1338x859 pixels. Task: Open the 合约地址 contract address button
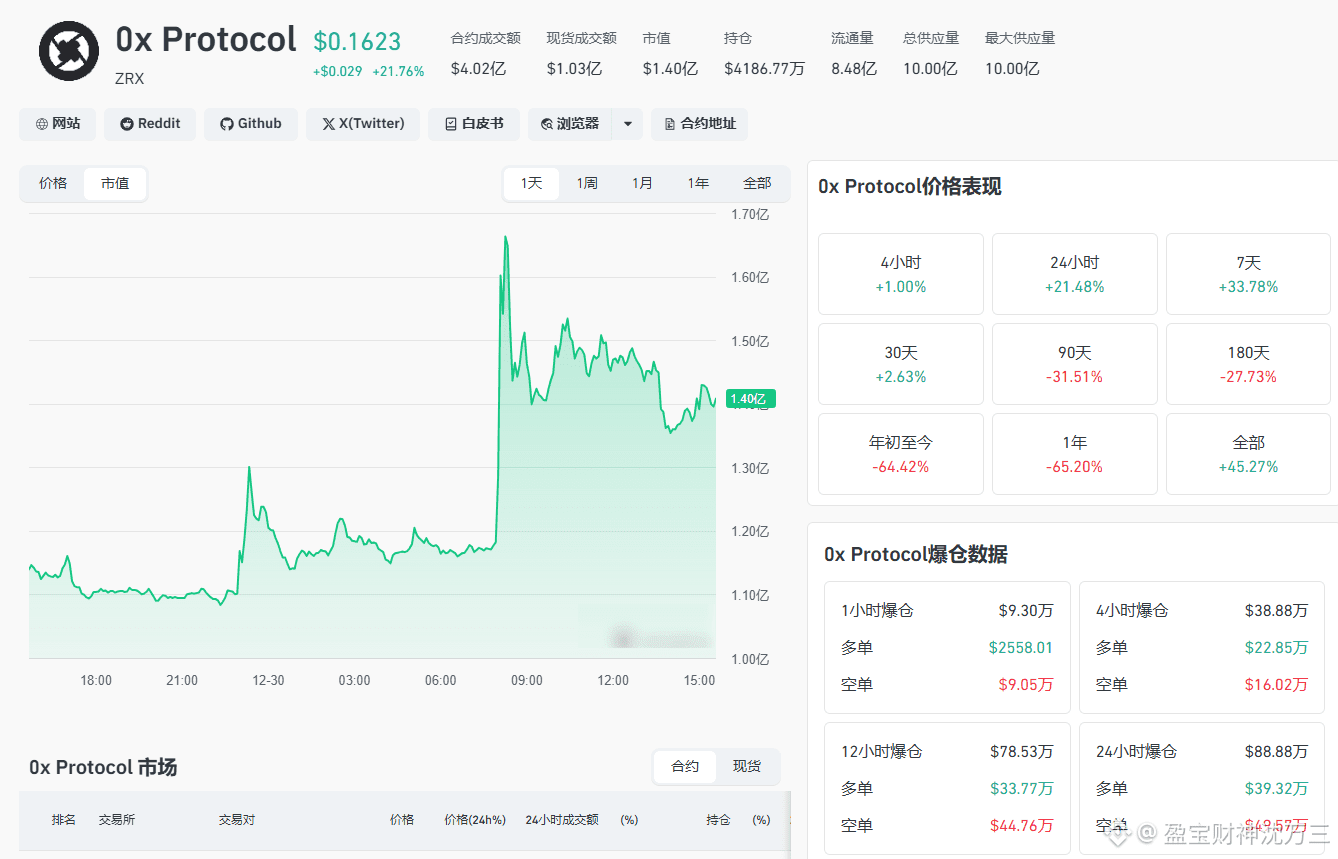coord(699,124)
